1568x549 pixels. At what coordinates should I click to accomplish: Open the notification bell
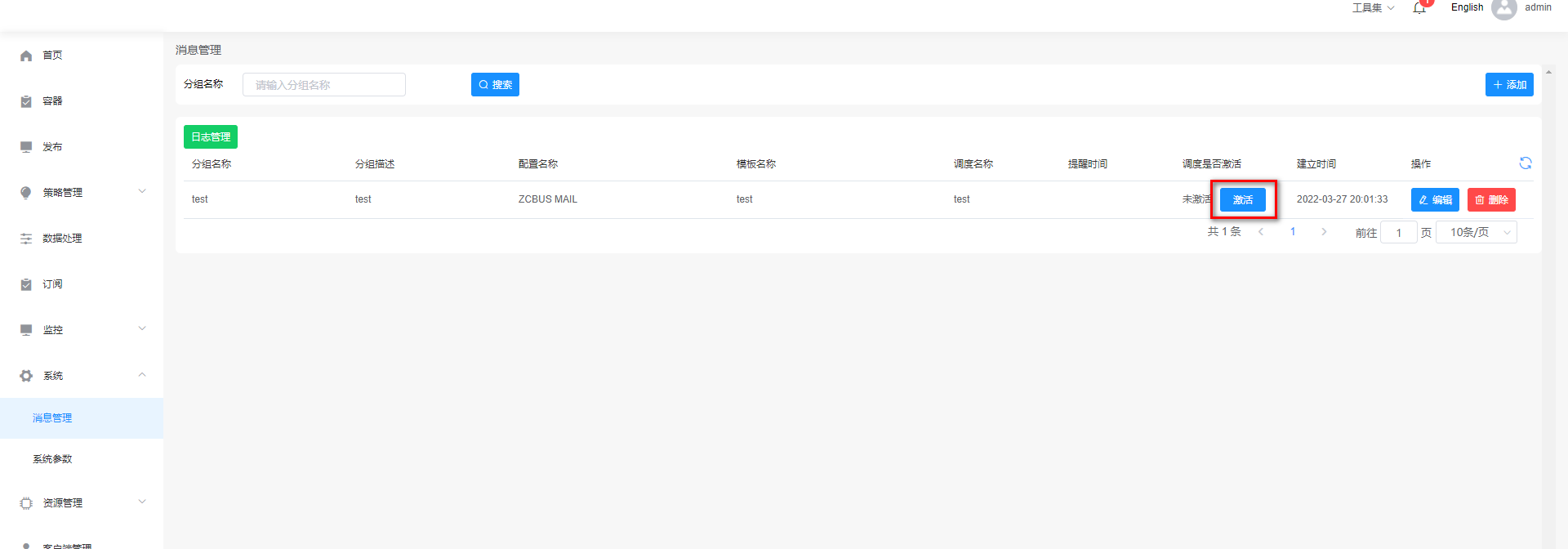[x=1419, y=8]
